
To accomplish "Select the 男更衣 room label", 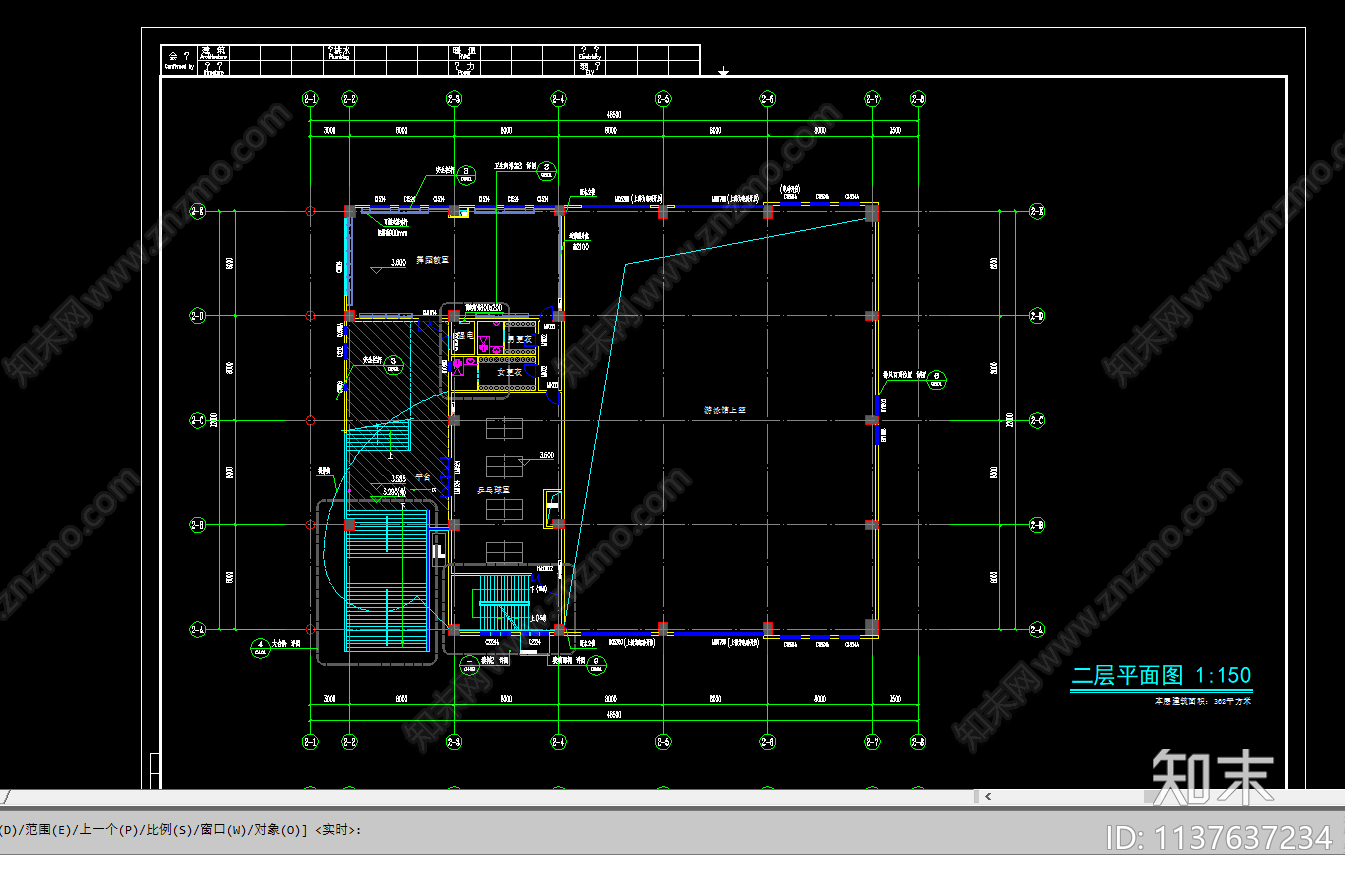I will (x=517, y=340).
